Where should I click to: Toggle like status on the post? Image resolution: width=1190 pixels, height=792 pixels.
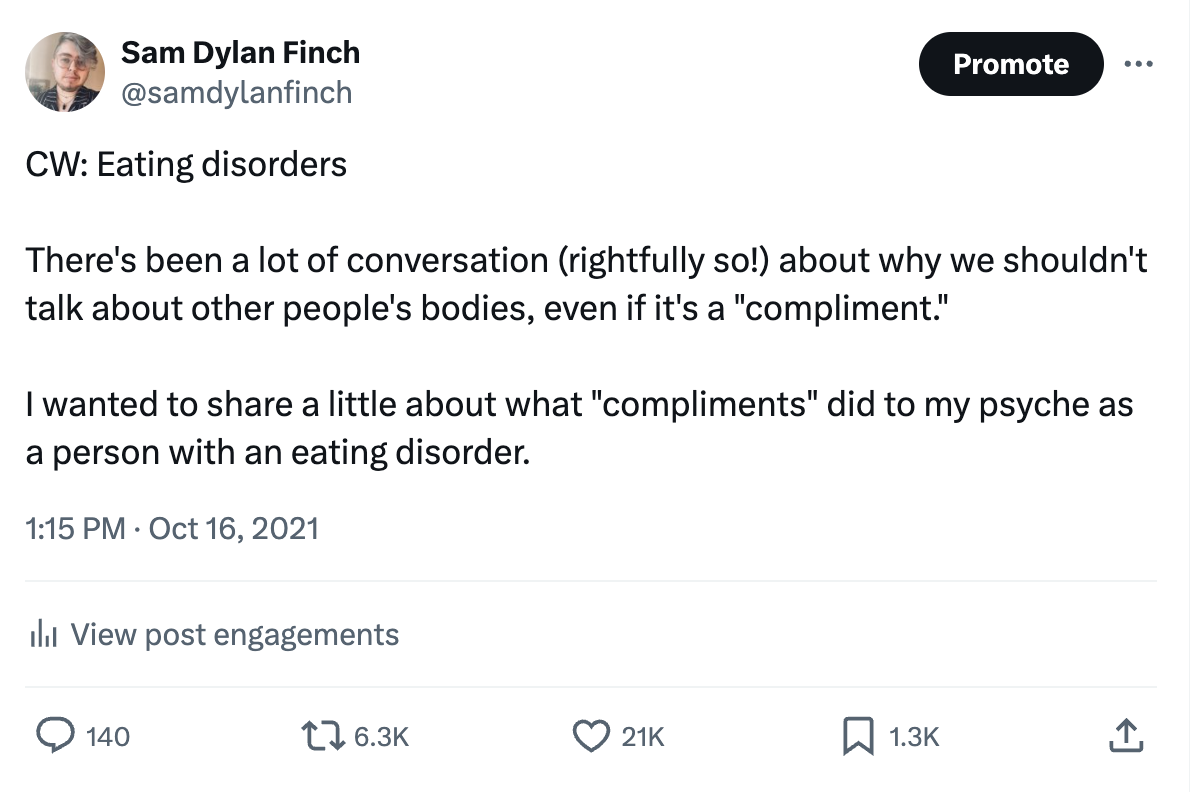pyautogui.click(x=592, y=736)
